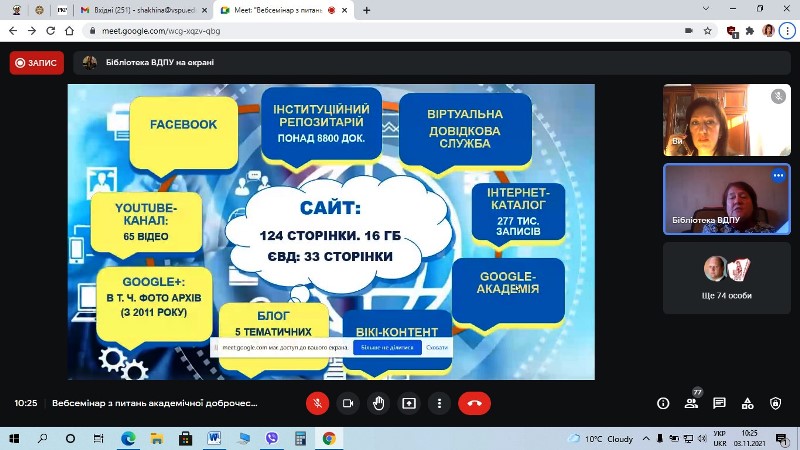This screenshot has width=800, height=450.
Task: Unmute the microphone in the Meet call
Action: click(317, 403)
